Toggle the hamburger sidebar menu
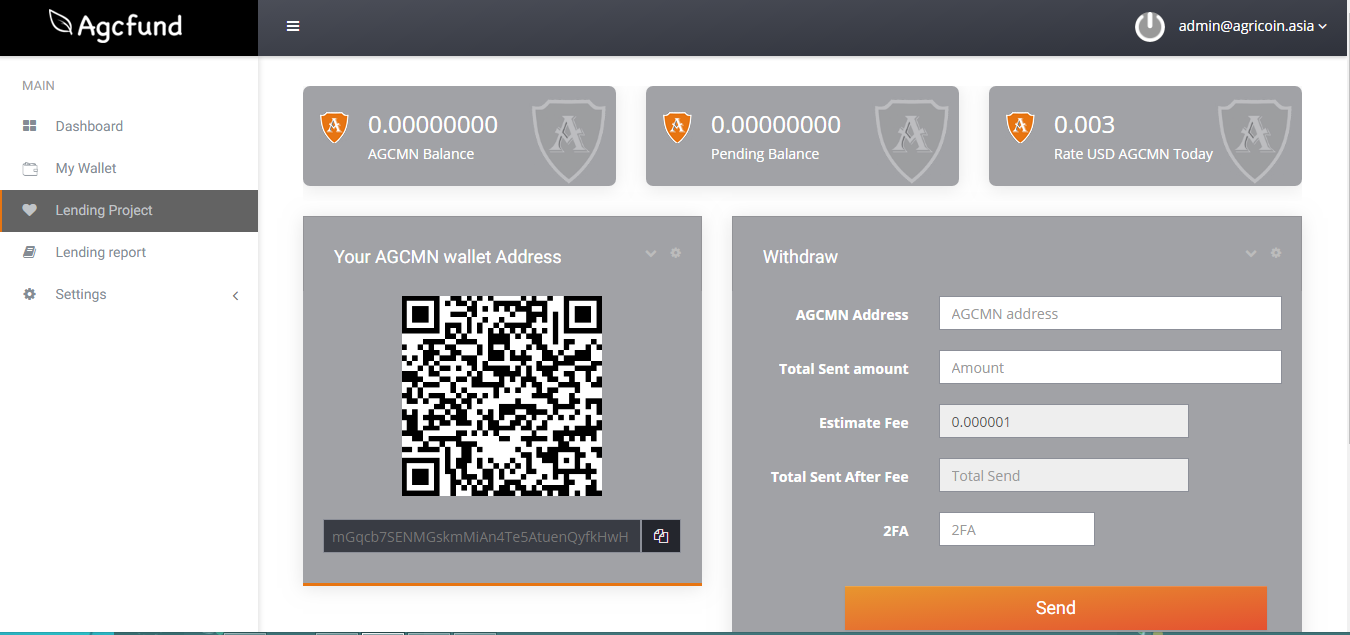1350x635 pixels. click(x=293, y=26)
